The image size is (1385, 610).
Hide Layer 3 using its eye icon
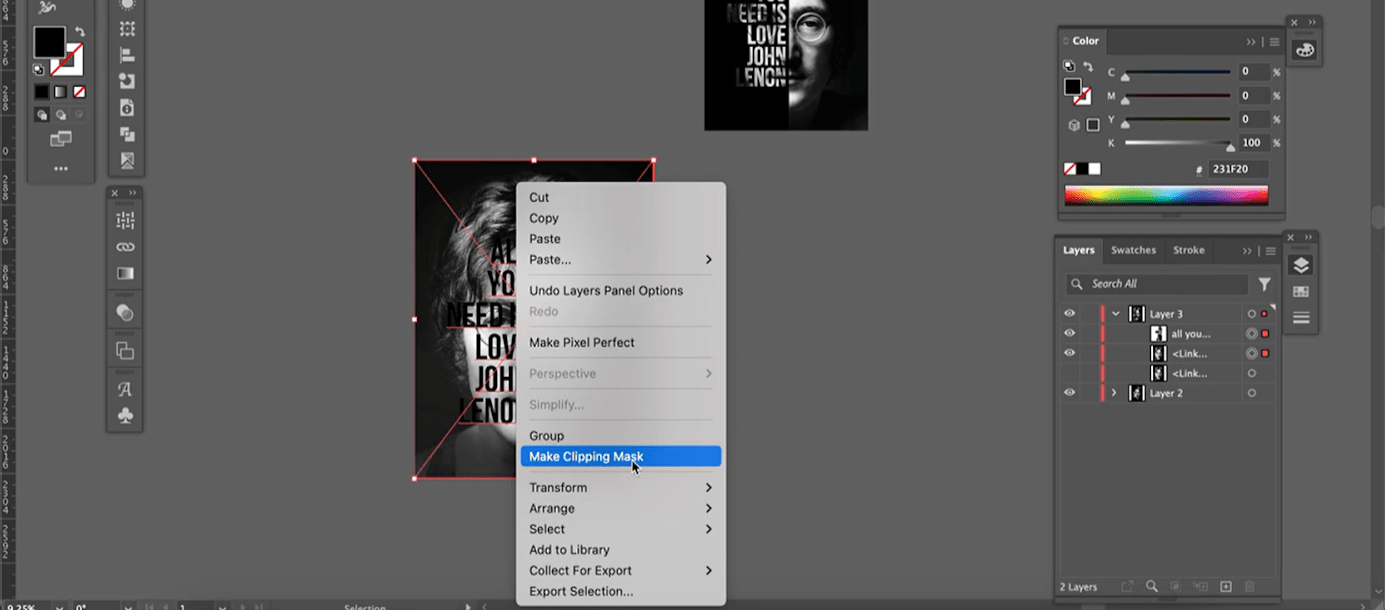tap(1069, 314)
